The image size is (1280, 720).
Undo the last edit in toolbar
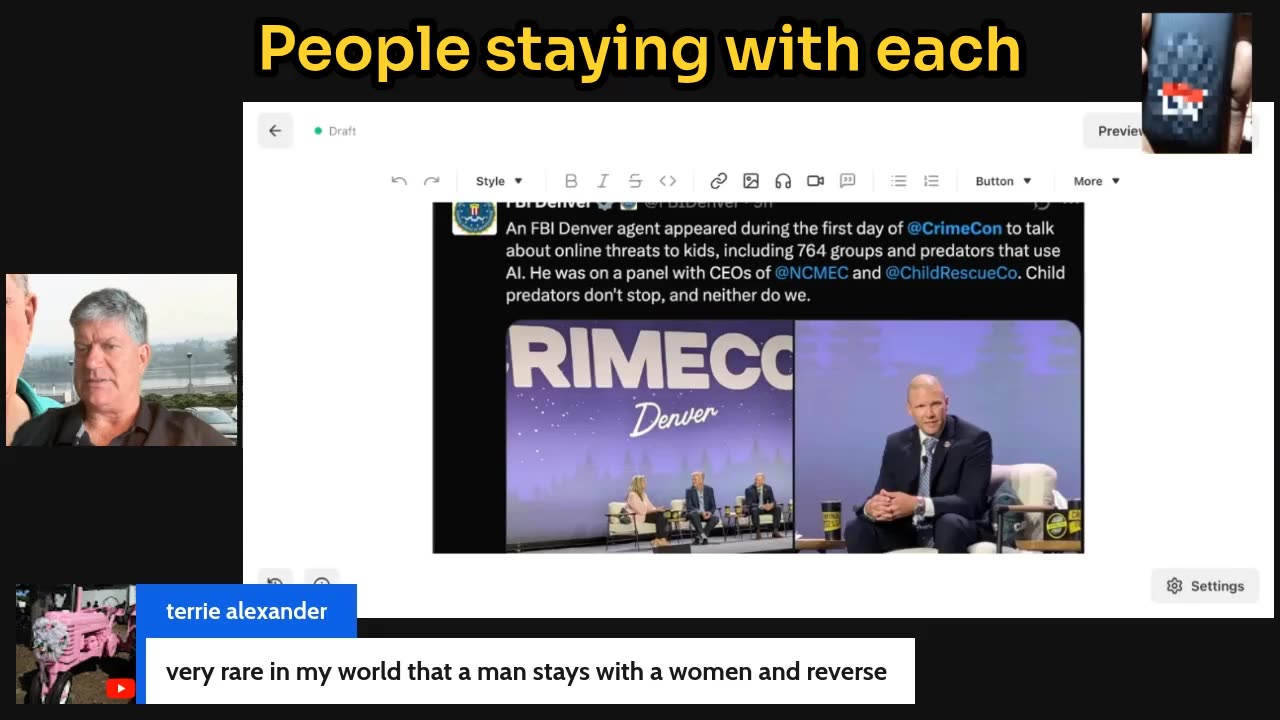(399, 181)
